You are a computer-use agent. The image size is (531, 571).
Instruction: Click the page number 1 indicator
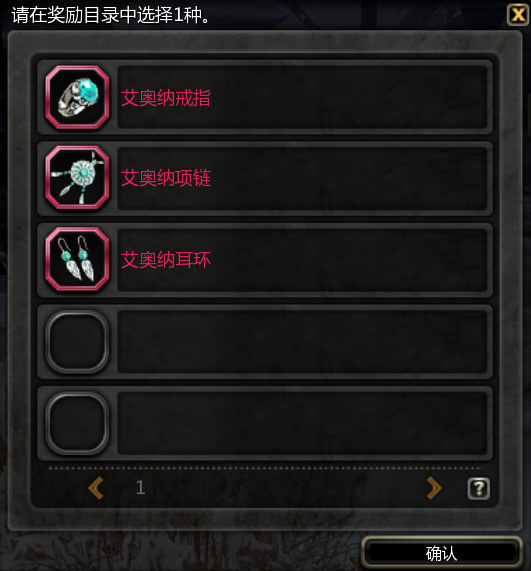coord(141,487)
